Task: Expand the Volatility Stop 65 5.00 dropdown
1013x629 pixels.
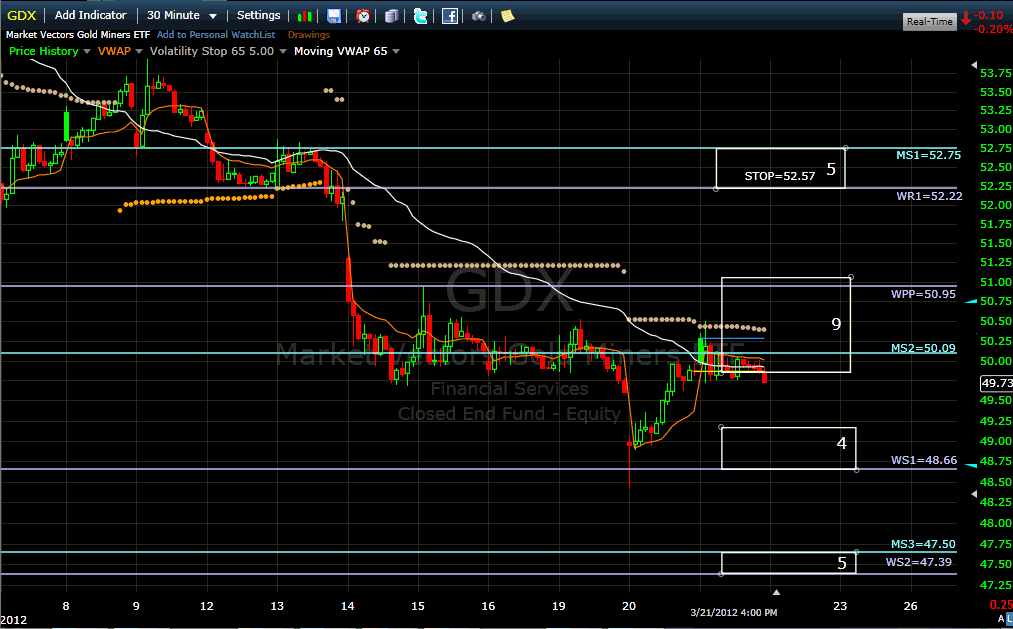Action: click(282, 51)
